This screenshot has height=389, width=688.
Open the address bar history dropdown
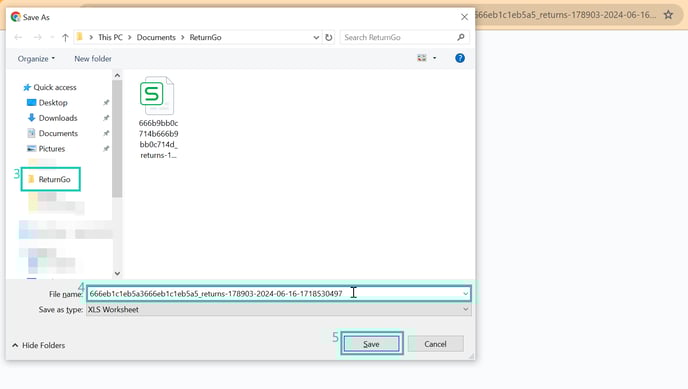point(316,38)
